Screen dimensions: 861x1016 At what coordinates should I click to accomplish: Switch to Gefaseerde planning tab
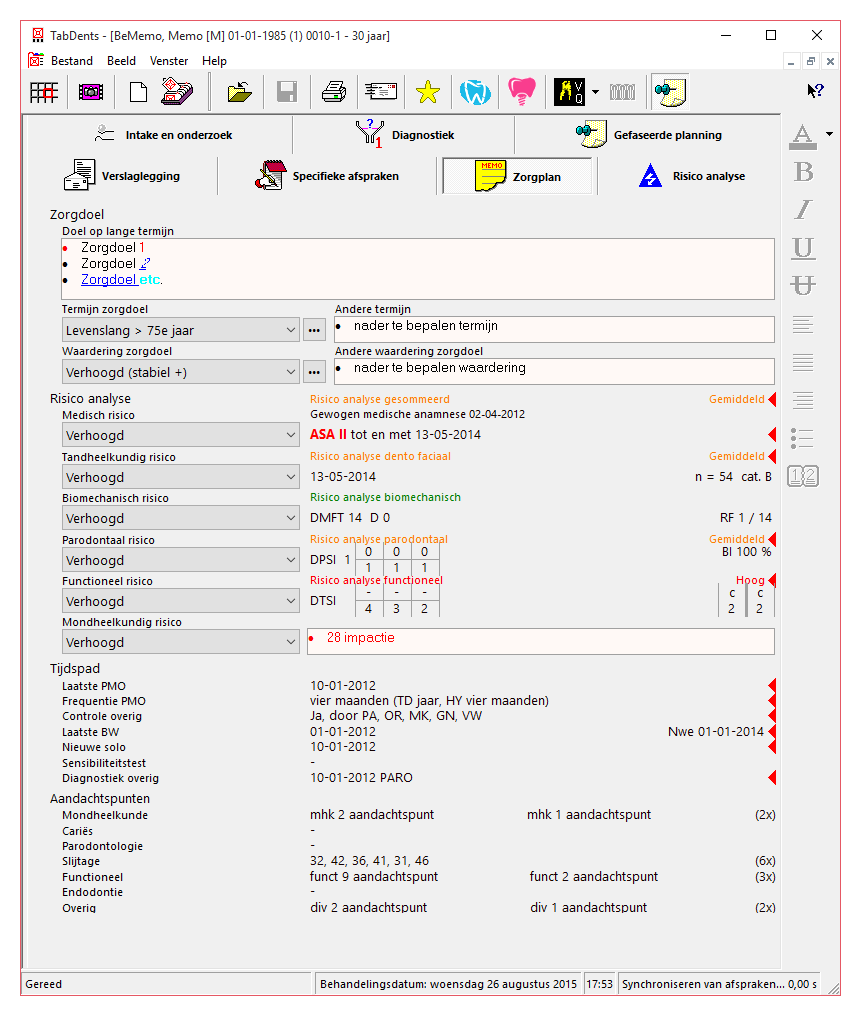648,135
